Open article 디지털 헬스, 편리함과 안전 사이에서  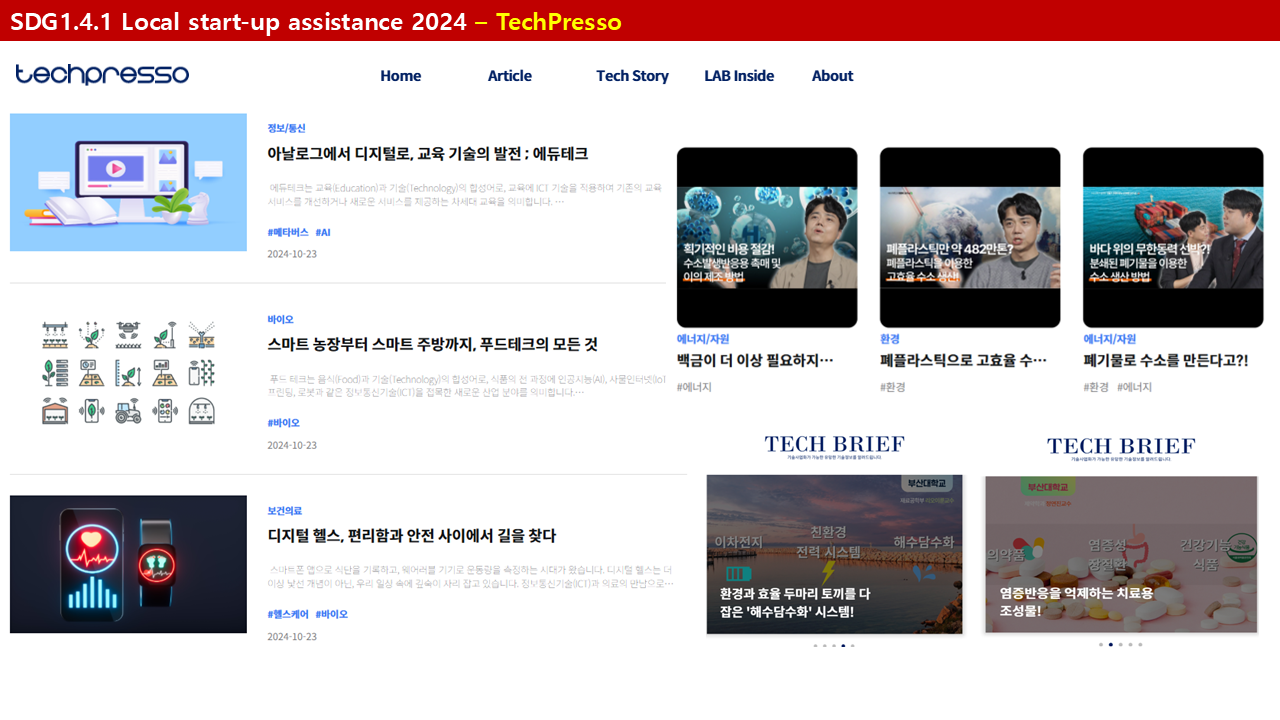[411, 536]
